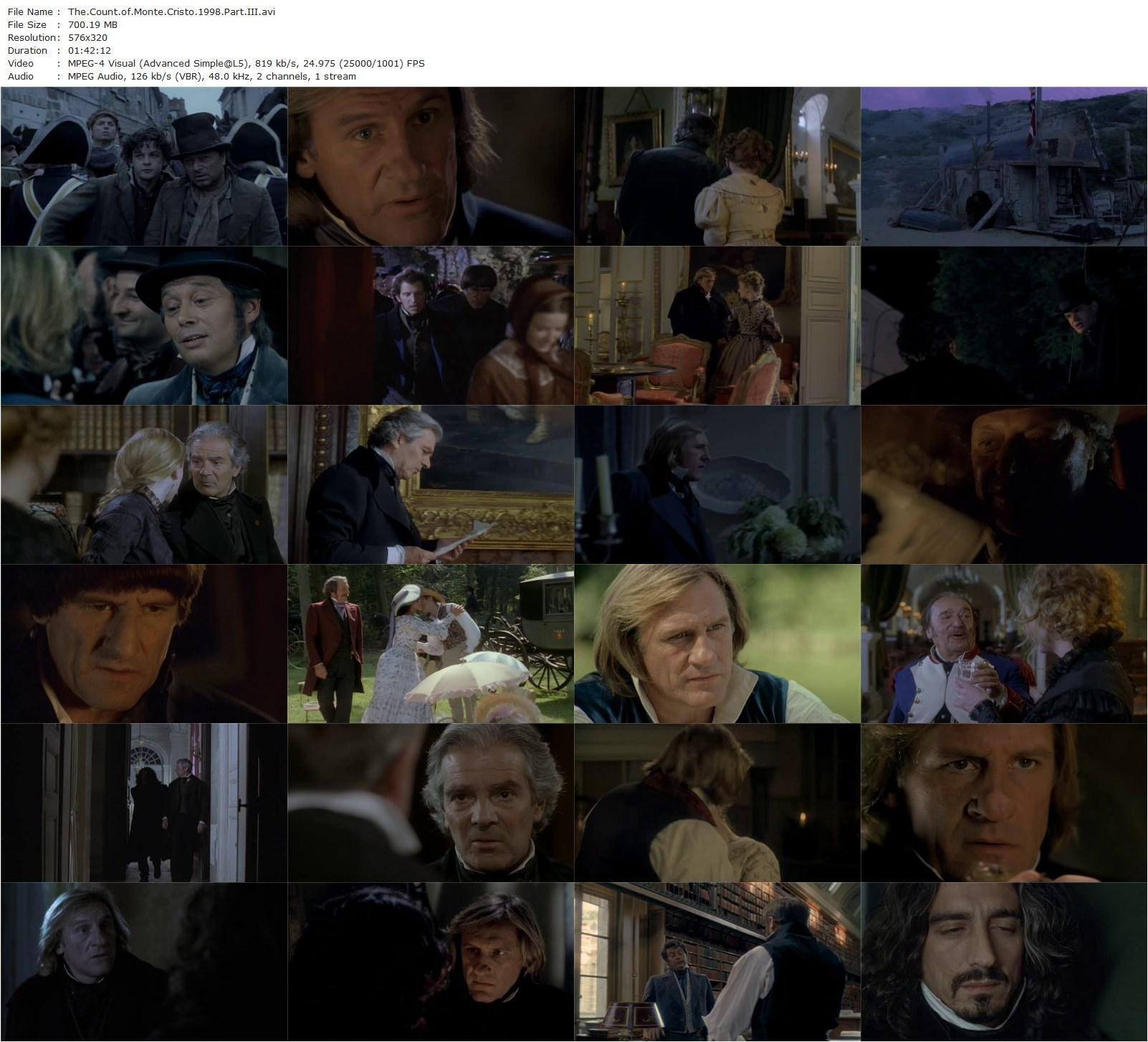The image size is (1148, 1042).
Task: Select the frame with military uniform and glass
Action: tap(1003, 644)
